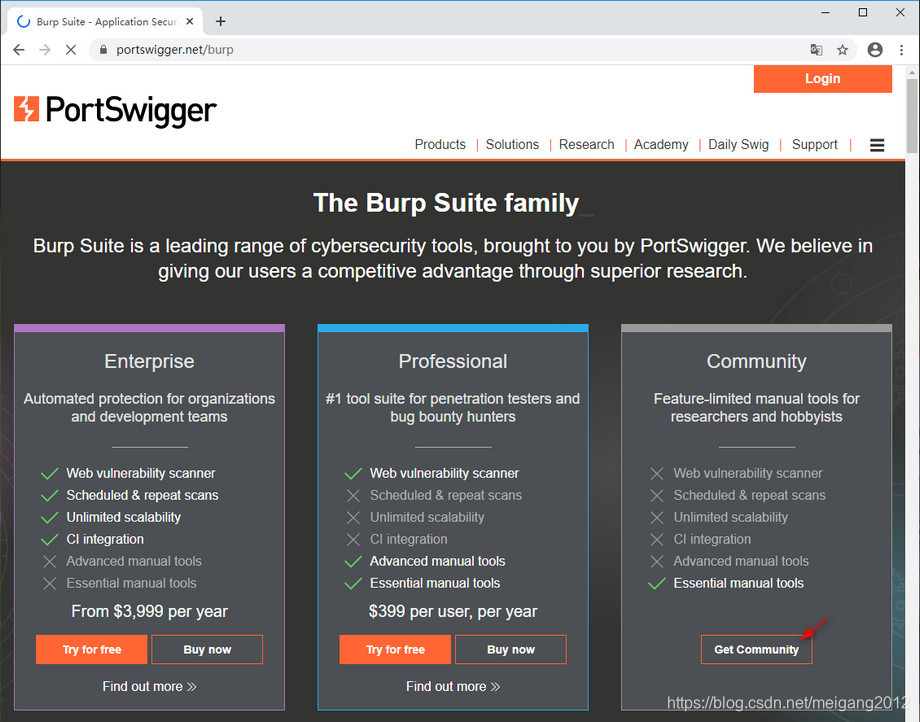Viewport: 920px width, 722px height.
Task: Click Professional 'Essential manual tools' feature
Action: tap(435, 583)
